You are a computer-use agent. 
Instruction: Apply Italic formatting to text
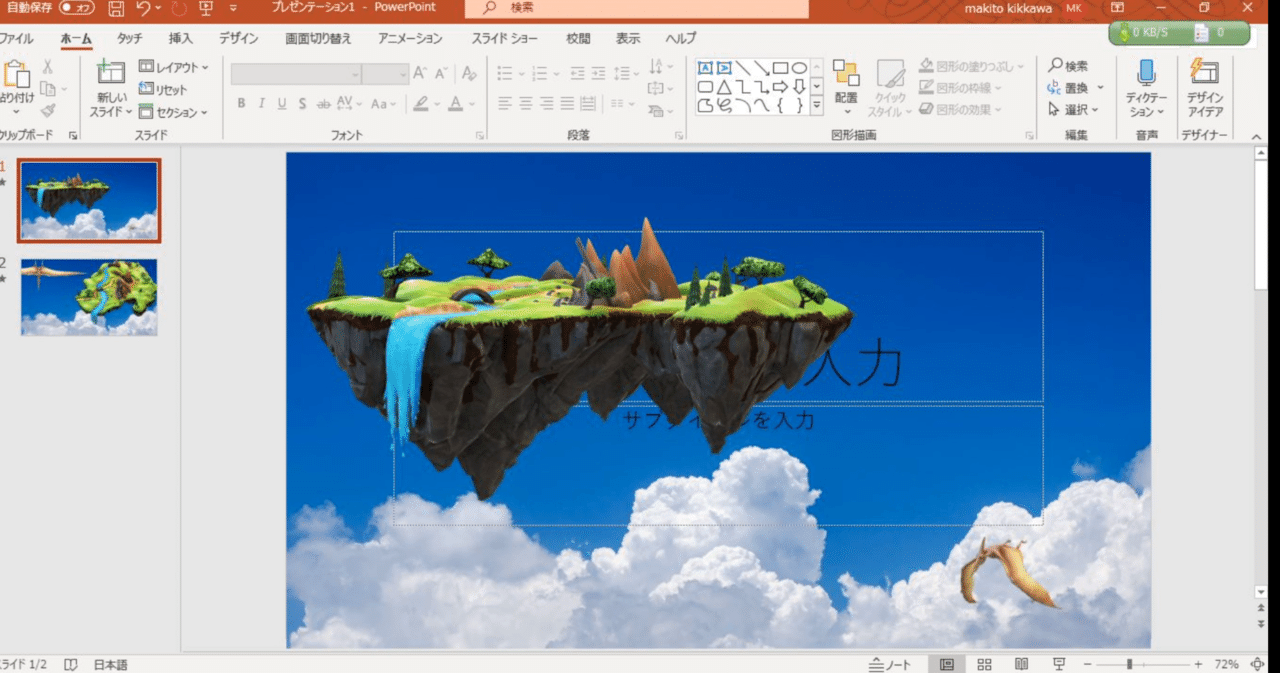(x=261, y=103)
